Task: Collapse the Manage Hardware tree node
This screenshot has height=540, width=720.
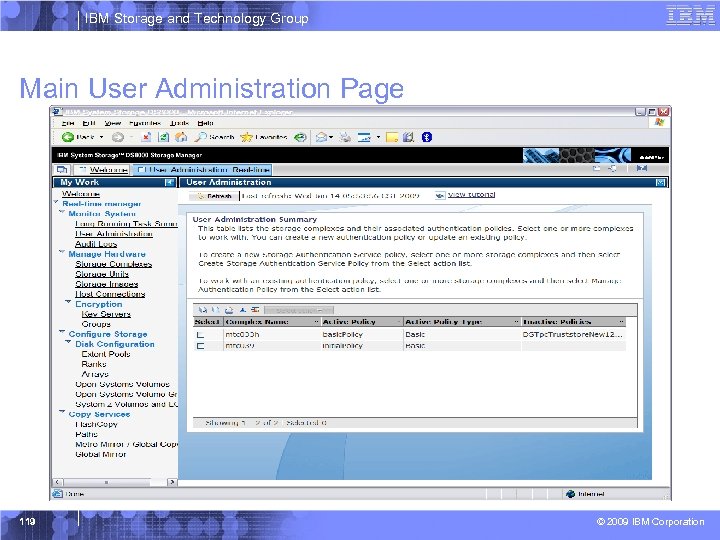Action: [62, 253]
